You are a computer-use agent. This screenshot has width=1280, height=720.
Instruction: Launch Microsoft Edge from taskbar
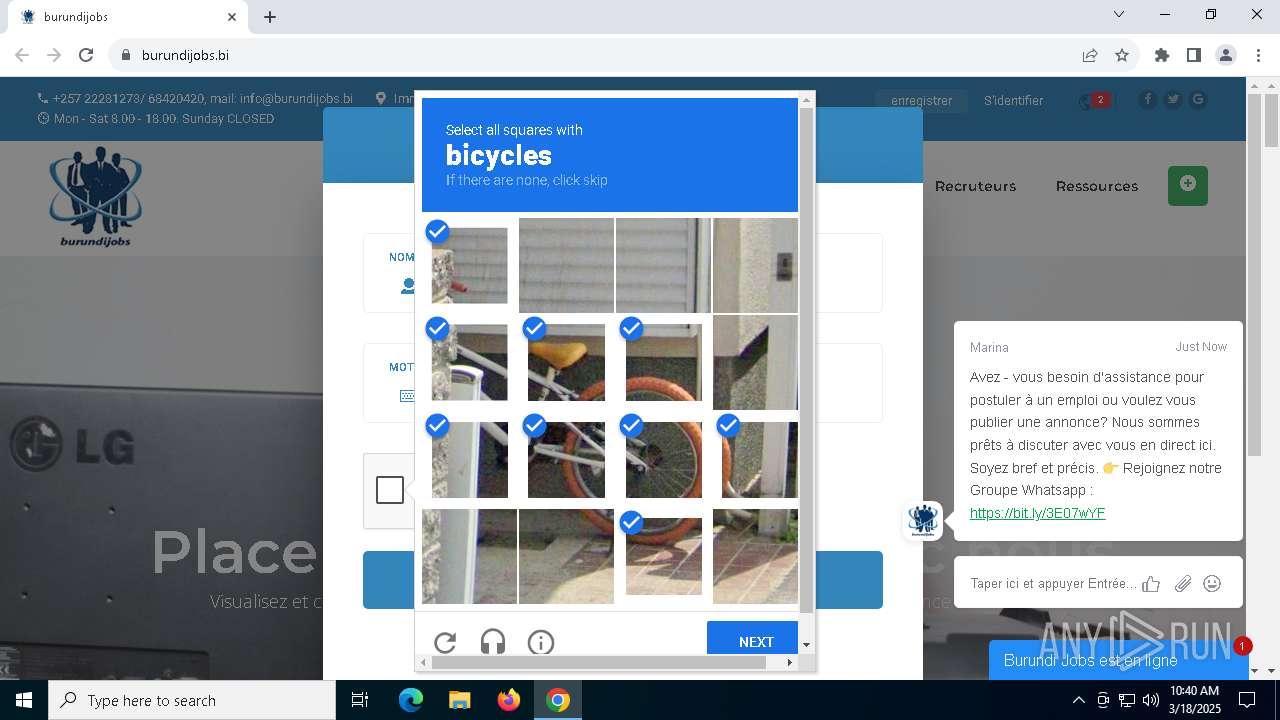click(x=411, y=700)
